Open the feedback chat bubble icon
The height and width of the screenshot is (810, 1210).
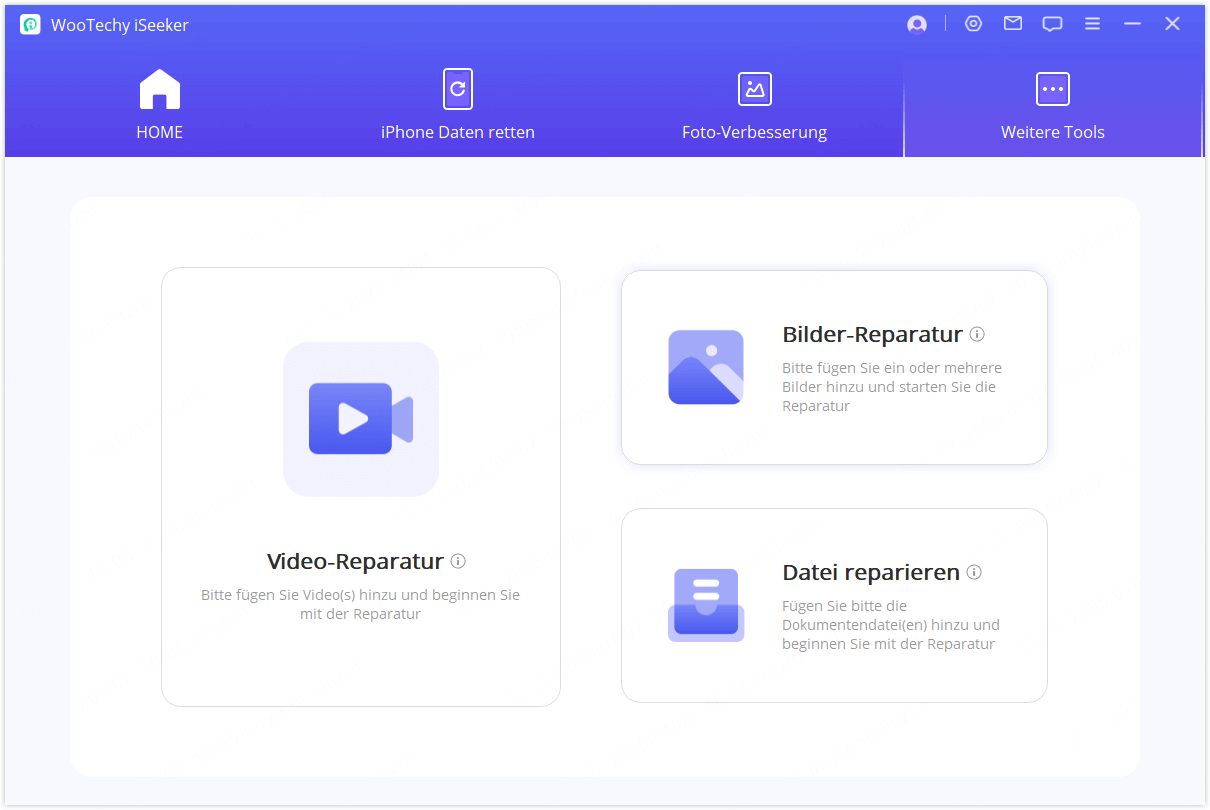(1052, 23)
